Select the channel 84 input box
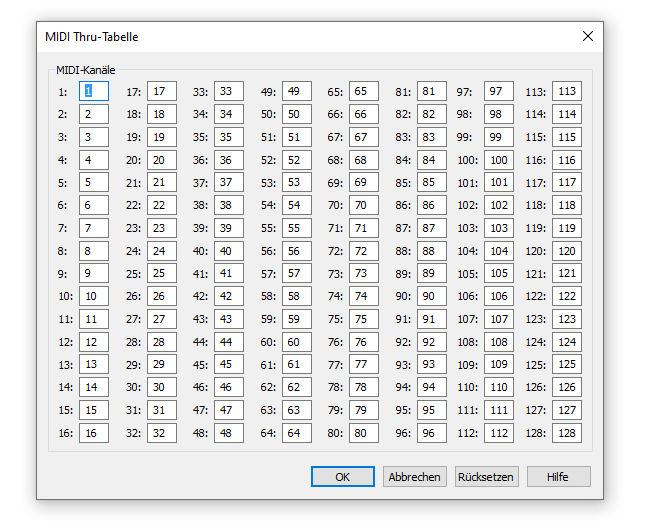 [x=432, y=160]
